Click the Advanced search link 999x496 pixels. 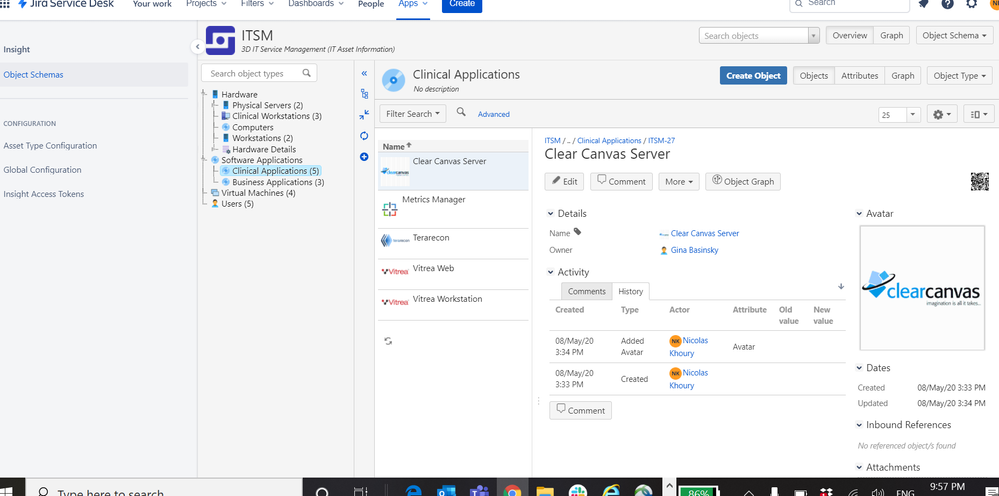(x=494, y=114)
